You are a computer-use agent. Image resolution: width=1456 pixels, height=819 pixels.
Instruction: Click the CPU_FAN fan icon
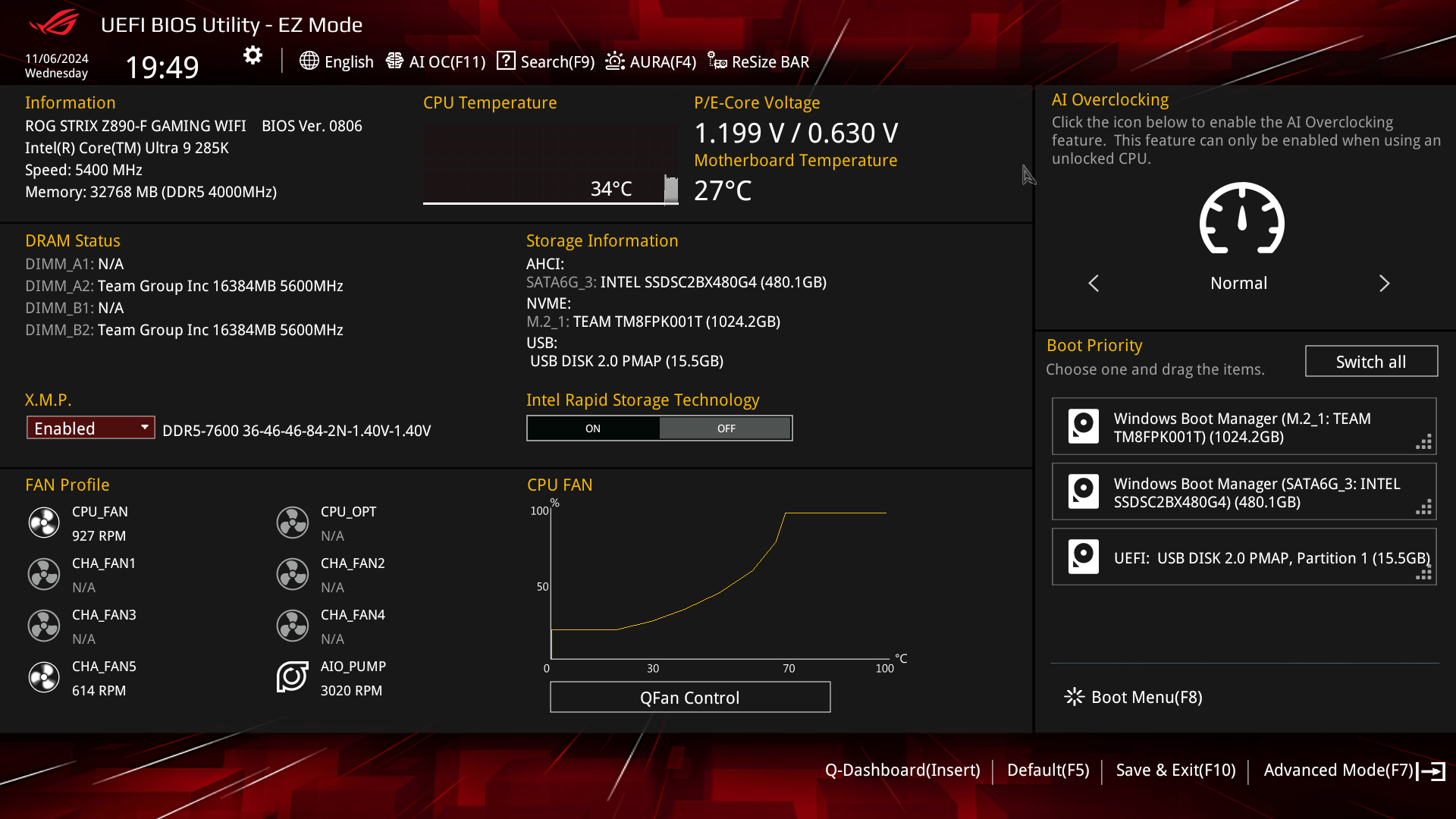[x=44, y=522]
